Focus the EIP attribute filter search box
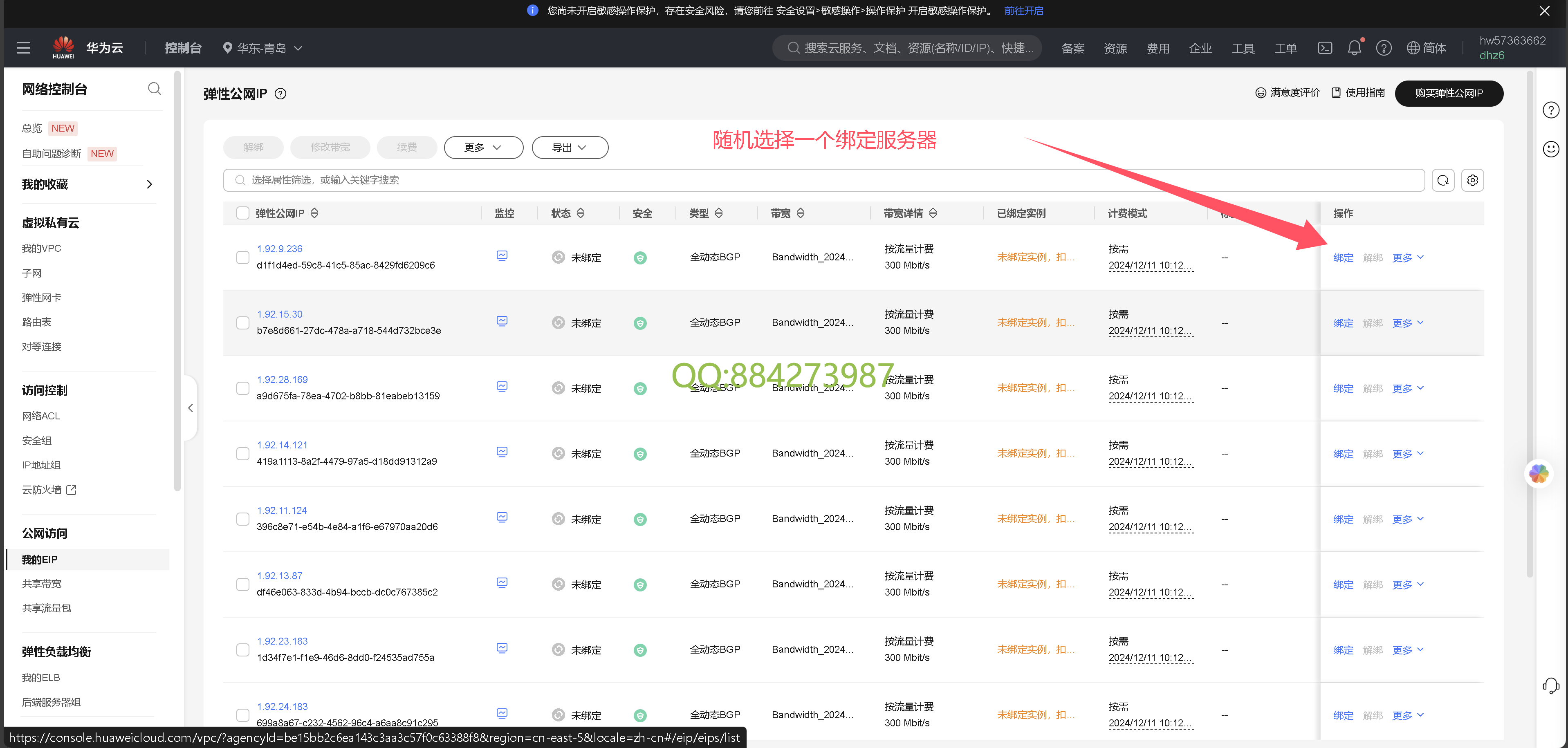 pos(823,180)
